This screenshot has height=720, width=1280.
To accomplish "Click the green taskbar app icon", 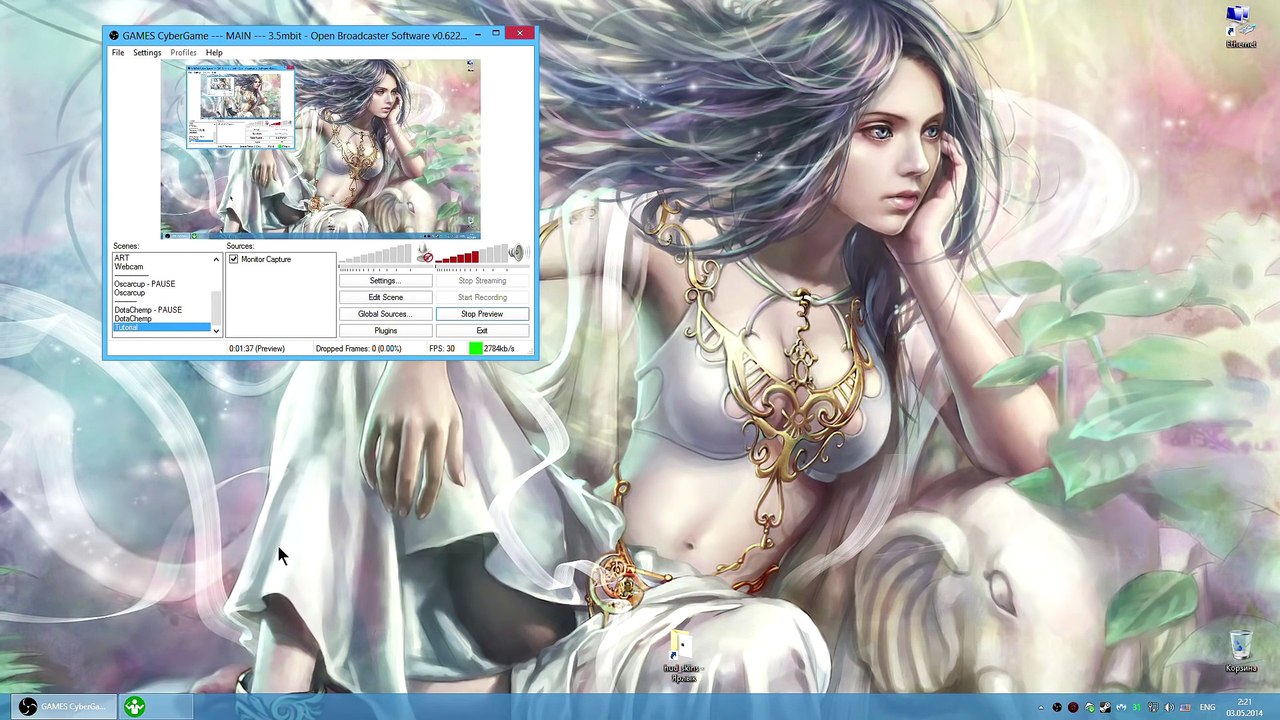I will point(135,707).
